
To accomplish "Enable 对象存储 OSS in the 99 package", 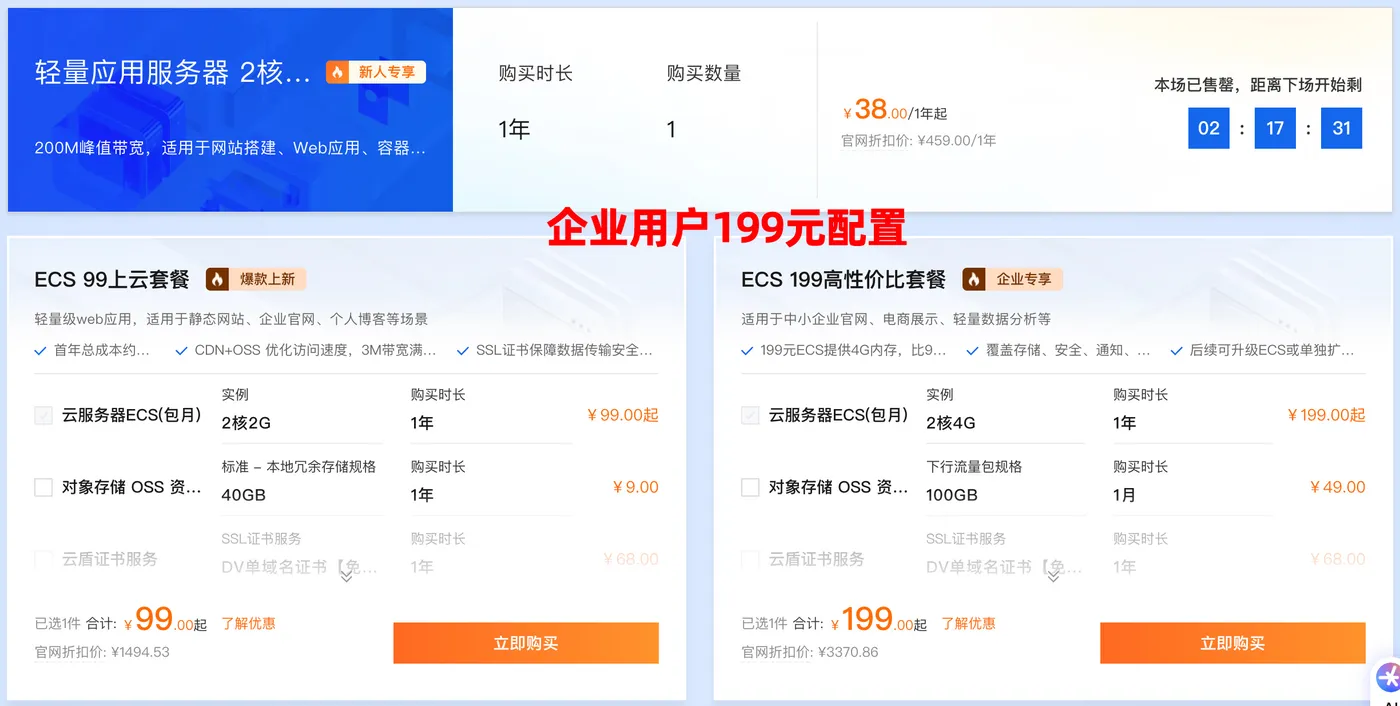I will [x=42, y=487].
